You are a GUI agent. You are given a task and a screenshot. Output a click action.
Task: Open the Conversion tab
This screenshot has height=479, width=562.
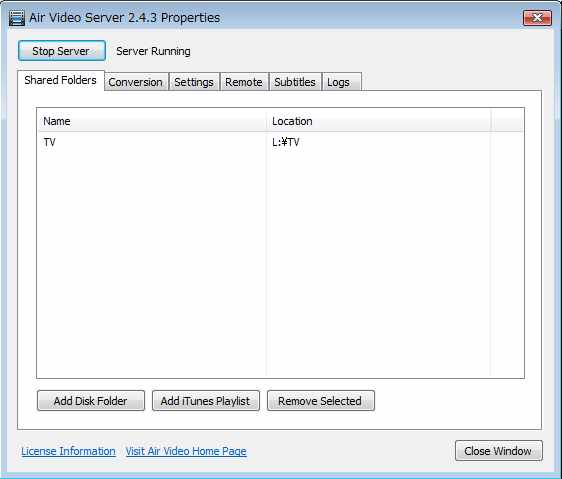pos(136,82)
